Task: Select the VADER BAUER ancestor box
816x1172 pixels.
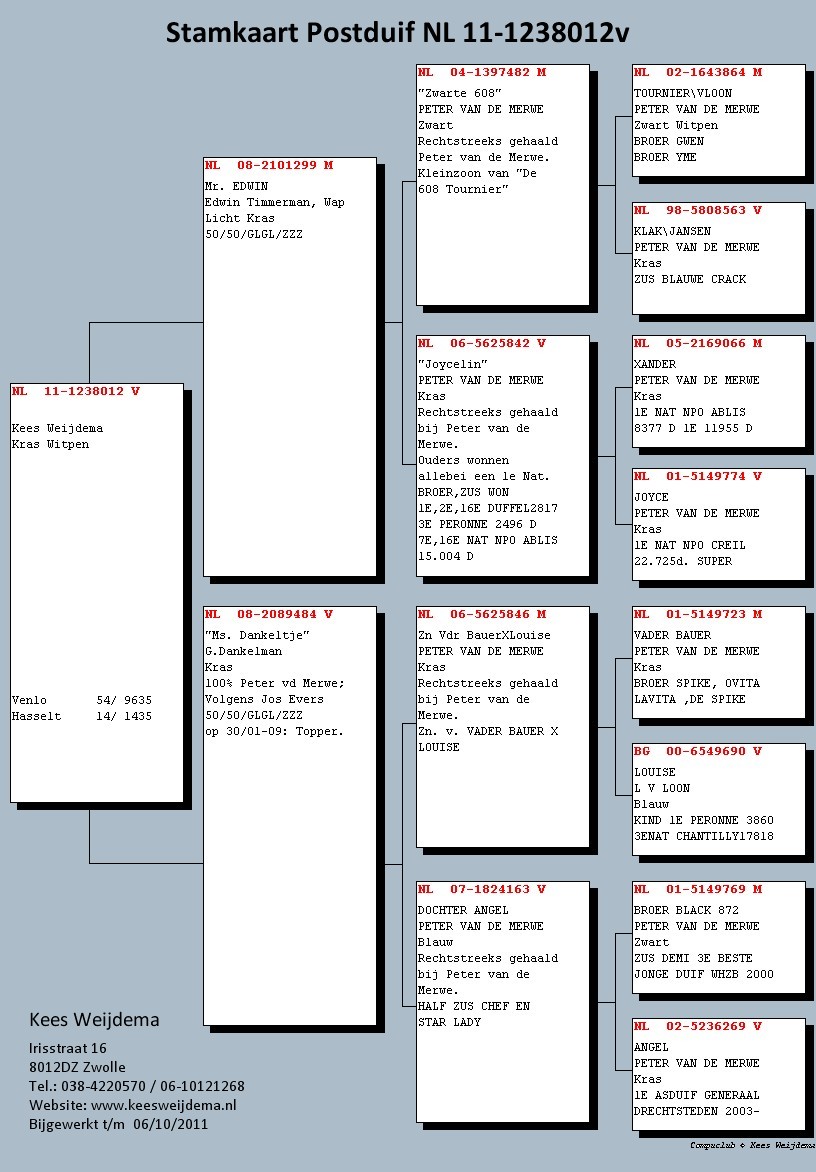Action: (718, 661)
